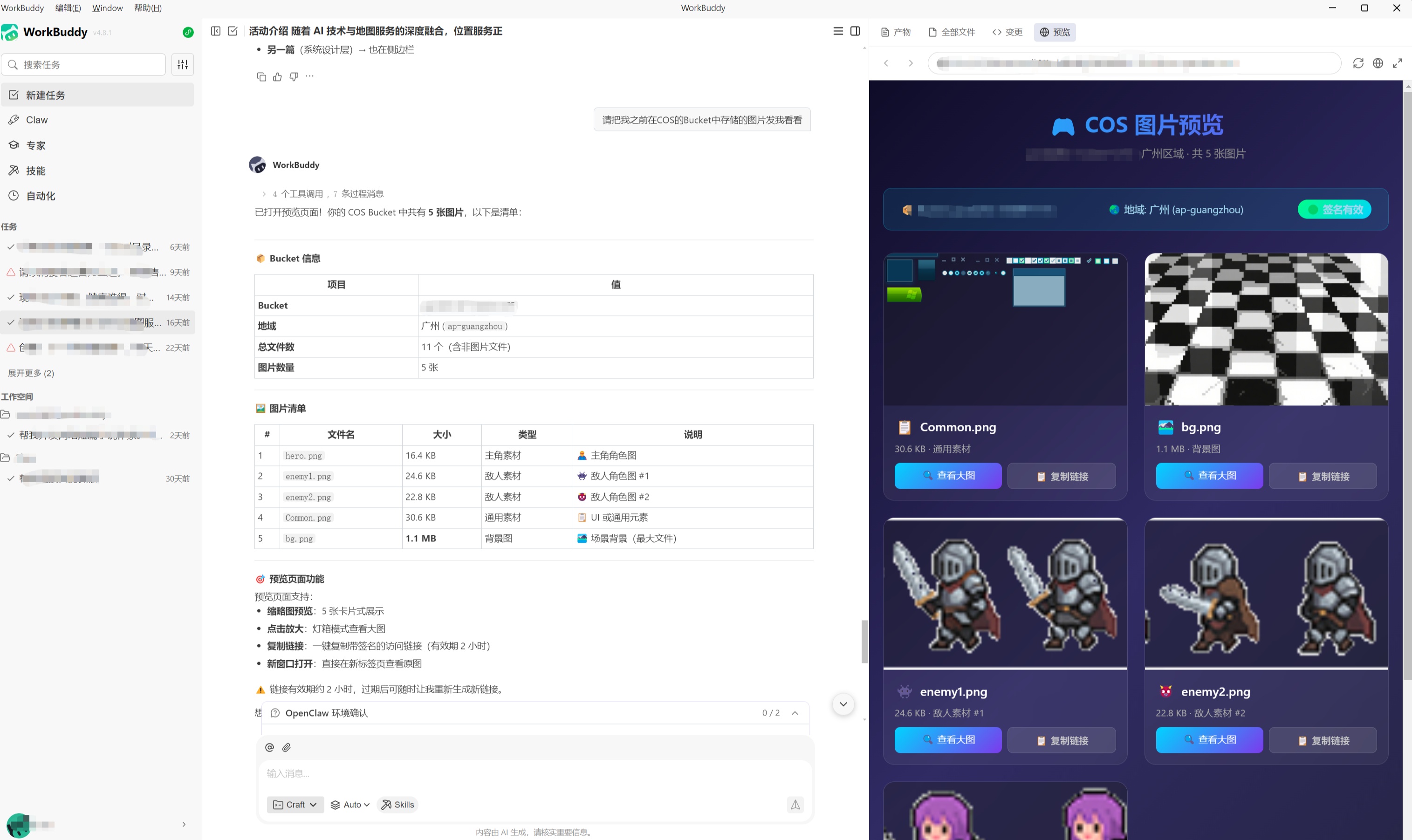
Task: Click 查看大图 for Common.png
Action: [x=948, y=476]
